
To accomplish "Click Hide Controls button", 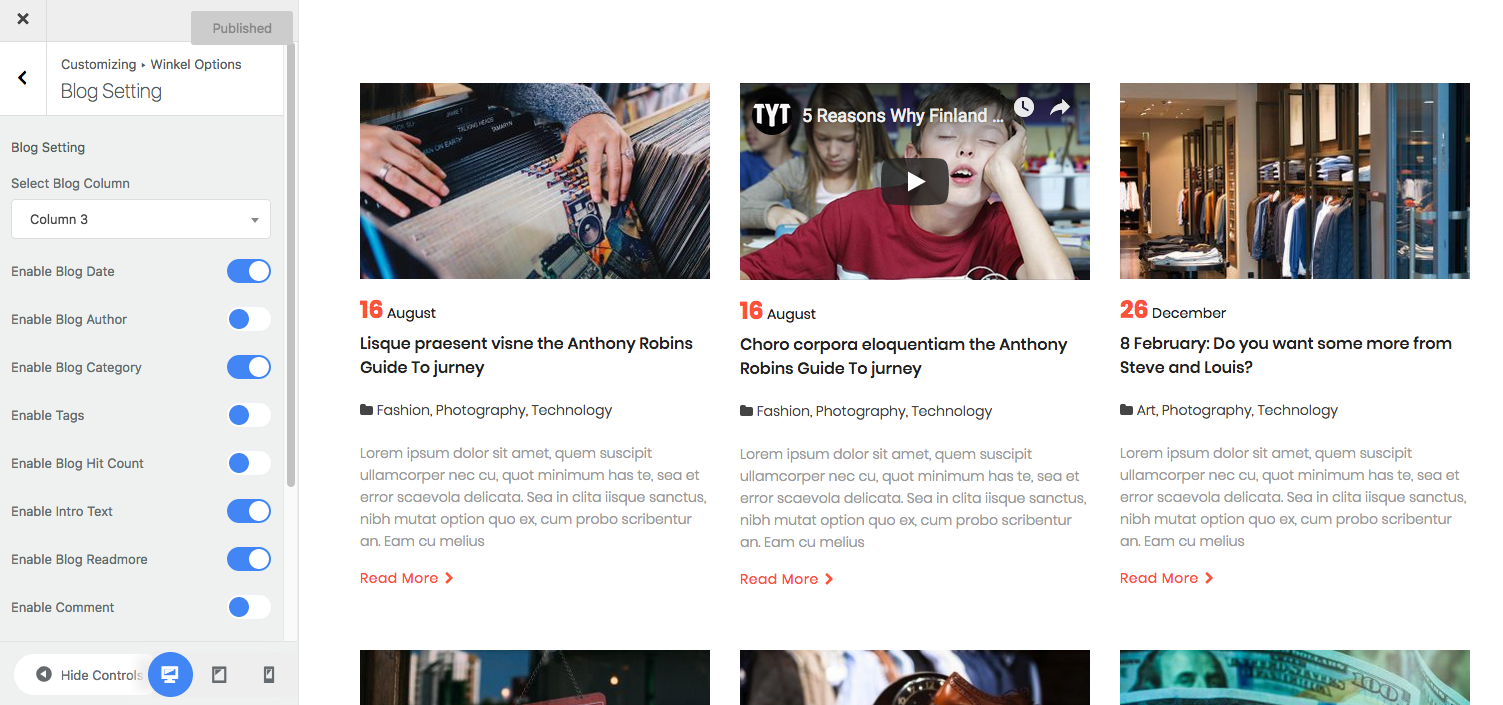I will [x=89, y=675].
